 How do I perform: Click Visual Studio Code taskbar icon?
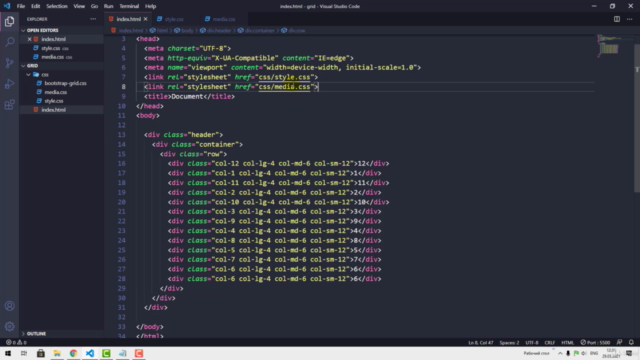pyautogui.click(x=89, y=353)
